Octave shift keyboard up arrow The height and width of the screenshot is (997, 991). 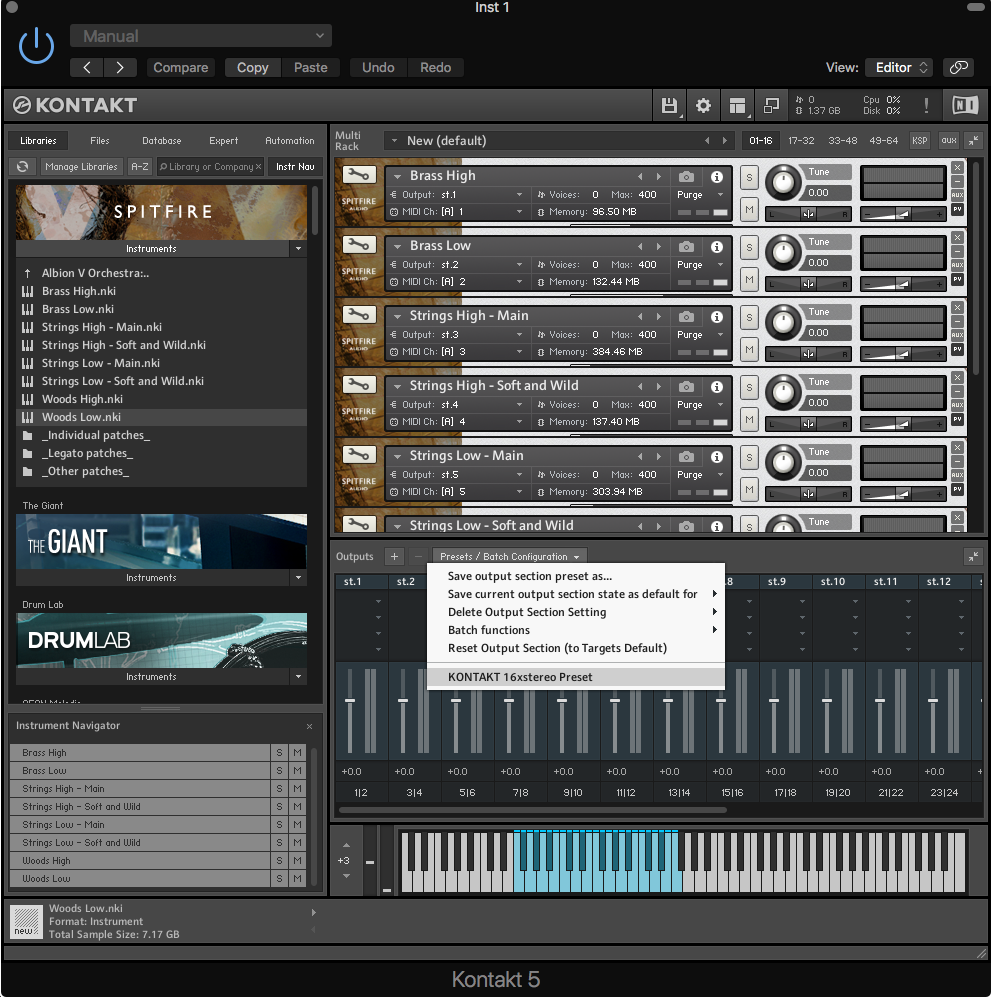tap(346, 845)
